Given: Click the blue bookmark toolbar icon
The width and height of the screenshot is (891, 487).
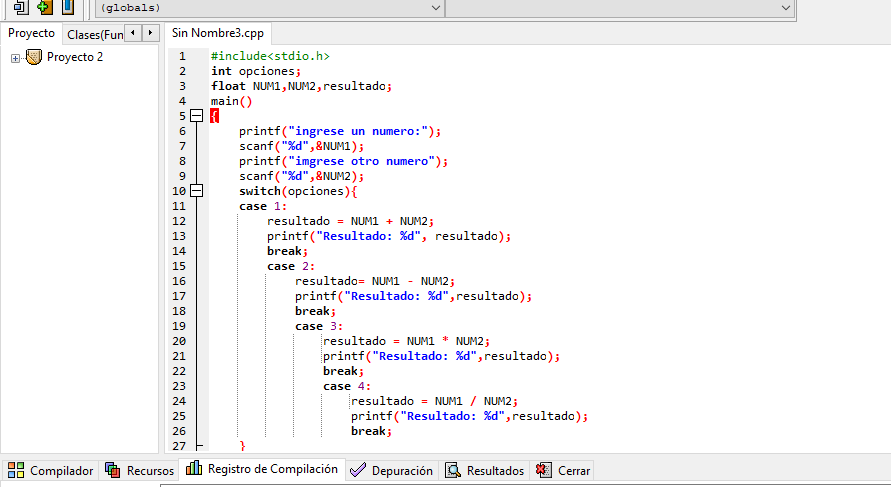Looking at the screenshot, I should point(68,7).
